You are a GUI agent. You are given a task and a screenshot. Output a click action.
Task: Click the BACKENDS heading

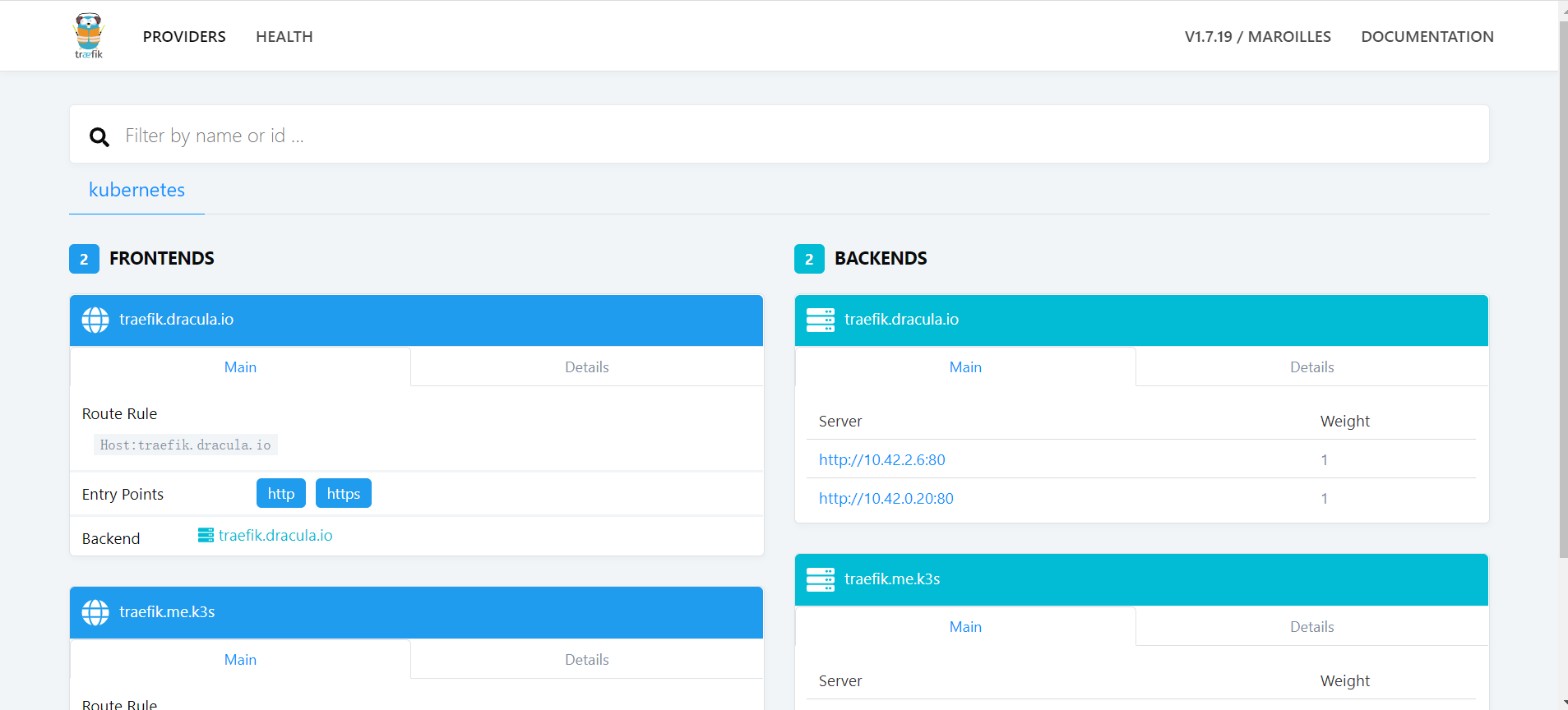pyautogui.click(x=881, y=258)
